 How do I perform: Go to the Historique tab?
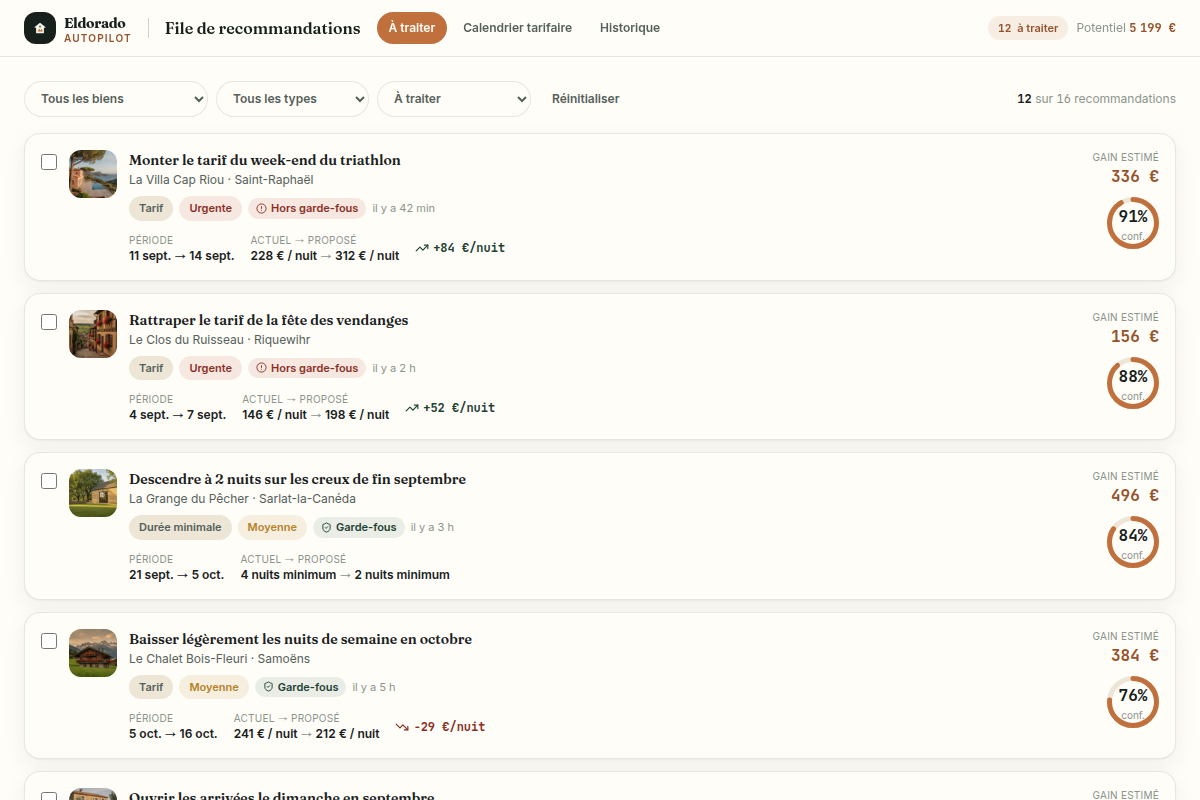click(630, 28)
